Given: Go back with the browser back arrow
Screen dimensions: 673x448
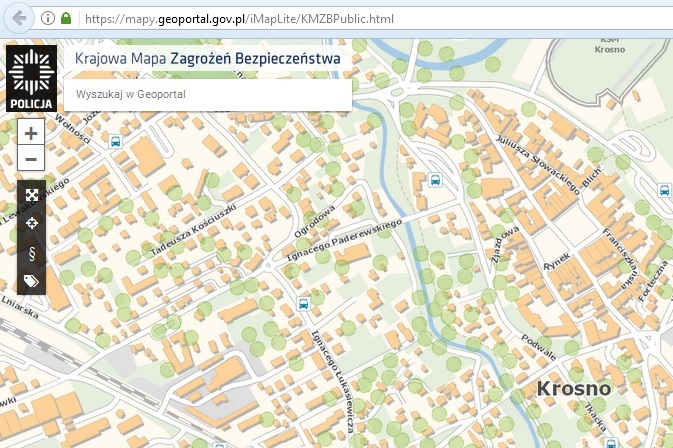Looking at the screenshot, I should tap(18, 18).
